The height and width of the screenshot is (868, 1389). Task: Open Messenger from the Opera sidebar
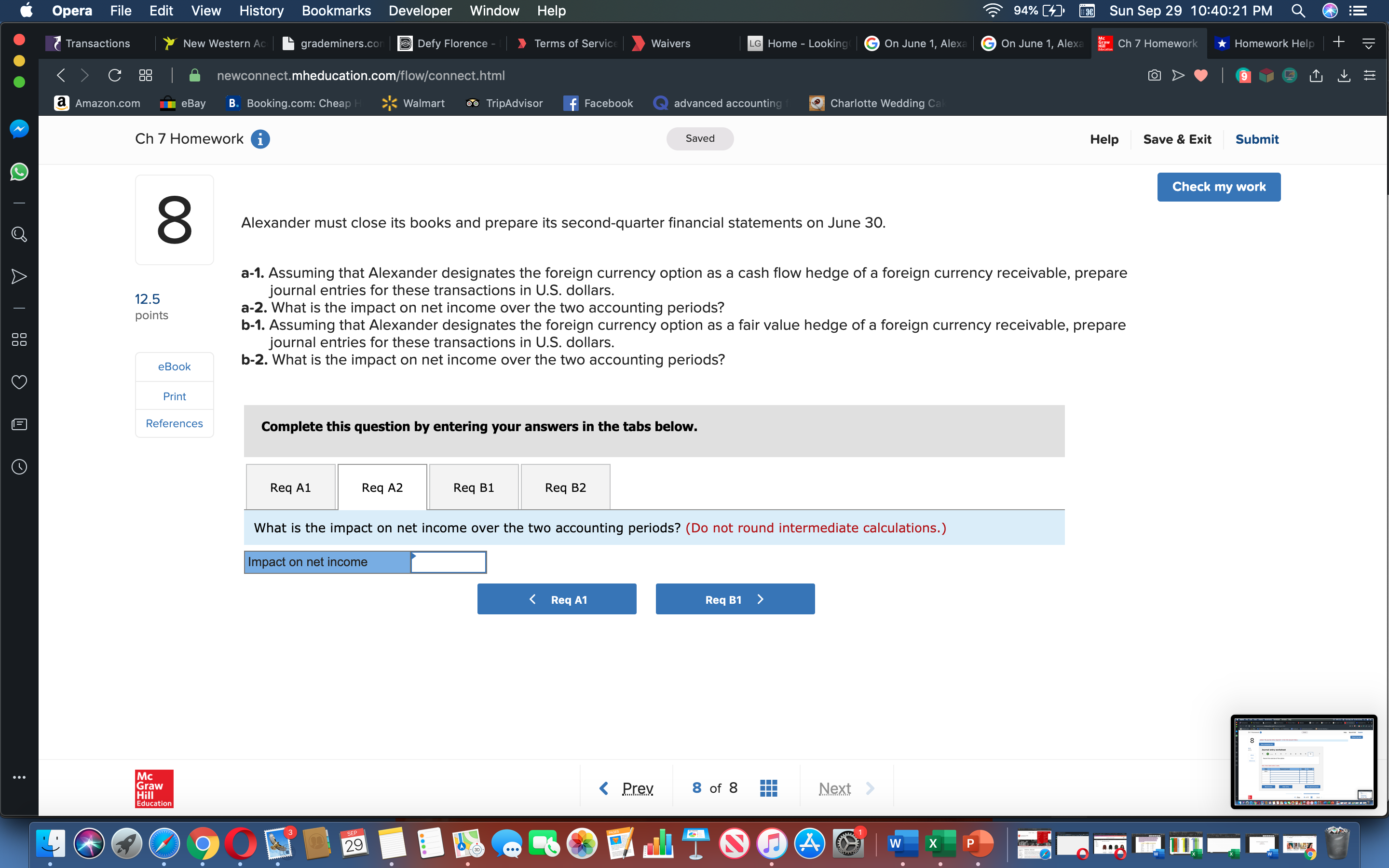click(19, 129)
